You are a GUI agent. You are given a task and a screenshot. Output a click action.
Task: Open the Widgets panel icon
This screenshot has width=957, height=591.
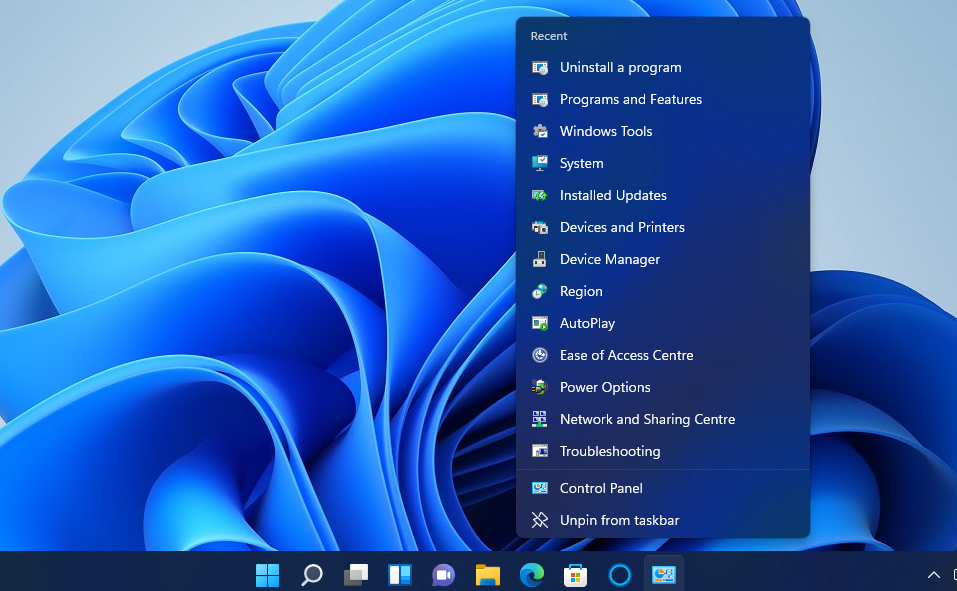point(400,574)
